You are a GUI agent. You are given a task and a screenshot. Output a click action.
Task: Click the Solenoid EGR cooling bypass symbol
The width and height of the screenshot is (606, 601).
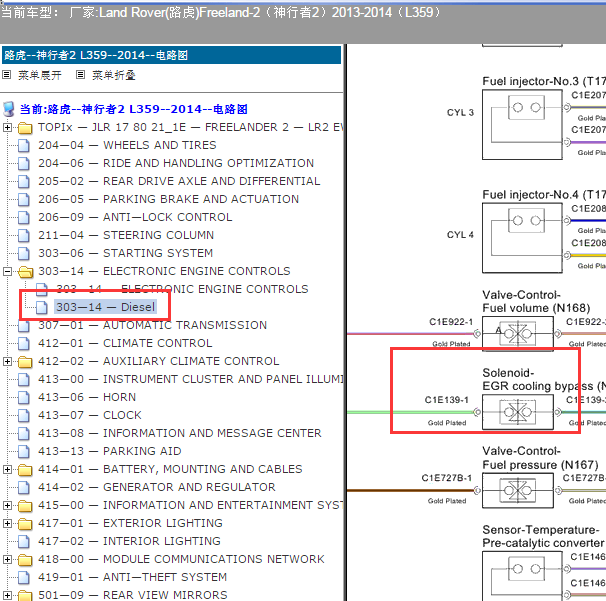518,412
